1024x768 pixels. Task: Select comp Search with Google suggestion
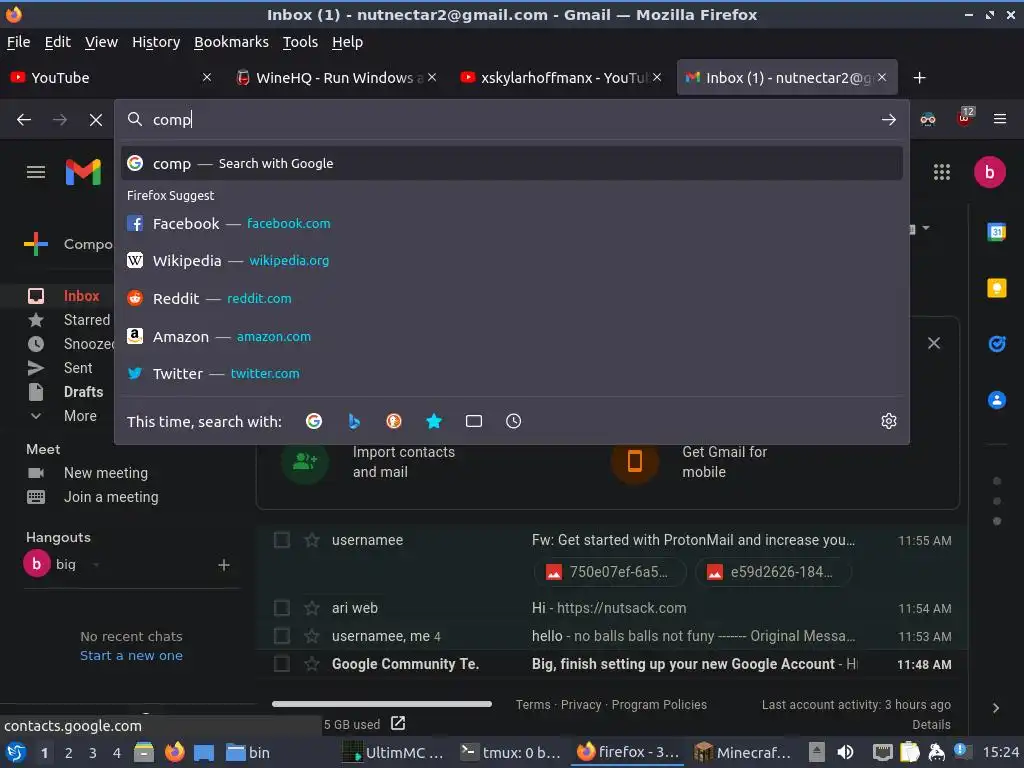pos(511,163)
